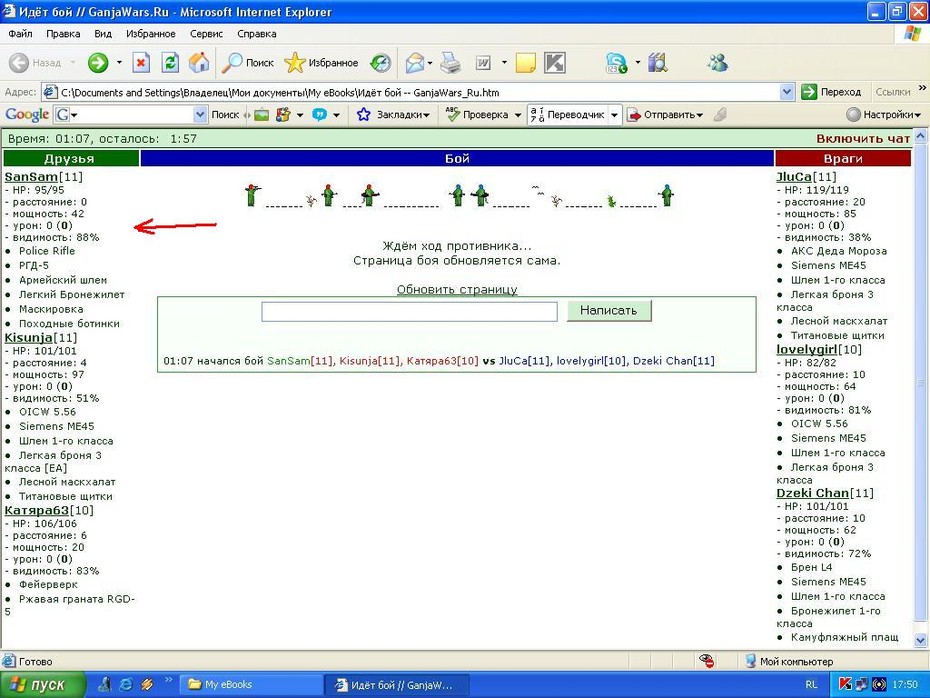Click the Google toolbar Поиск button
Image resolution: width=930 pixels, height=698 pixels.
tap(225, 114)
